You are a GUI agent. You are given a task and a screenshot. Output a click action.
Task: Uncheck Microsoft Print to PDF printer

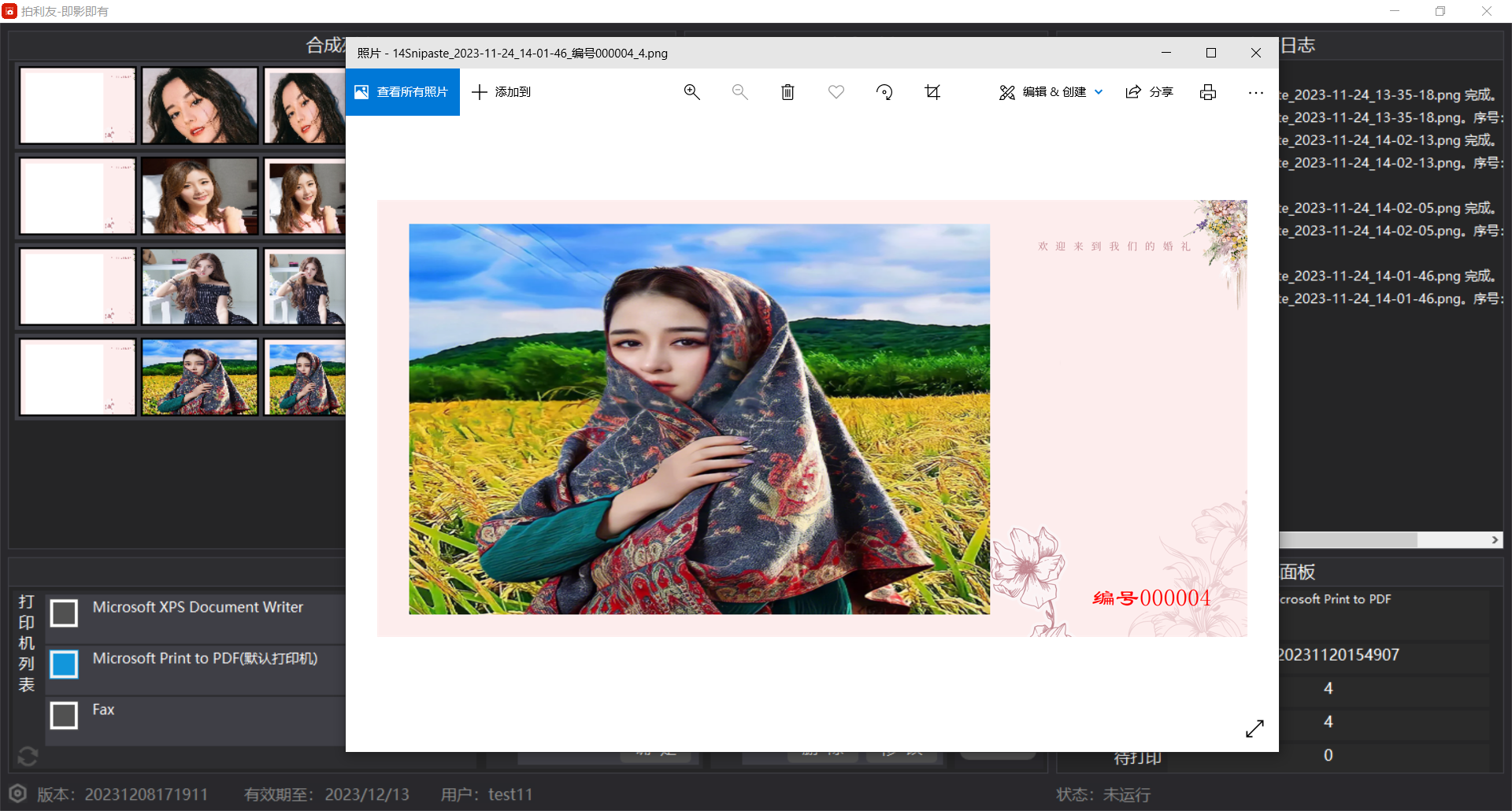[x=64, y=664]
